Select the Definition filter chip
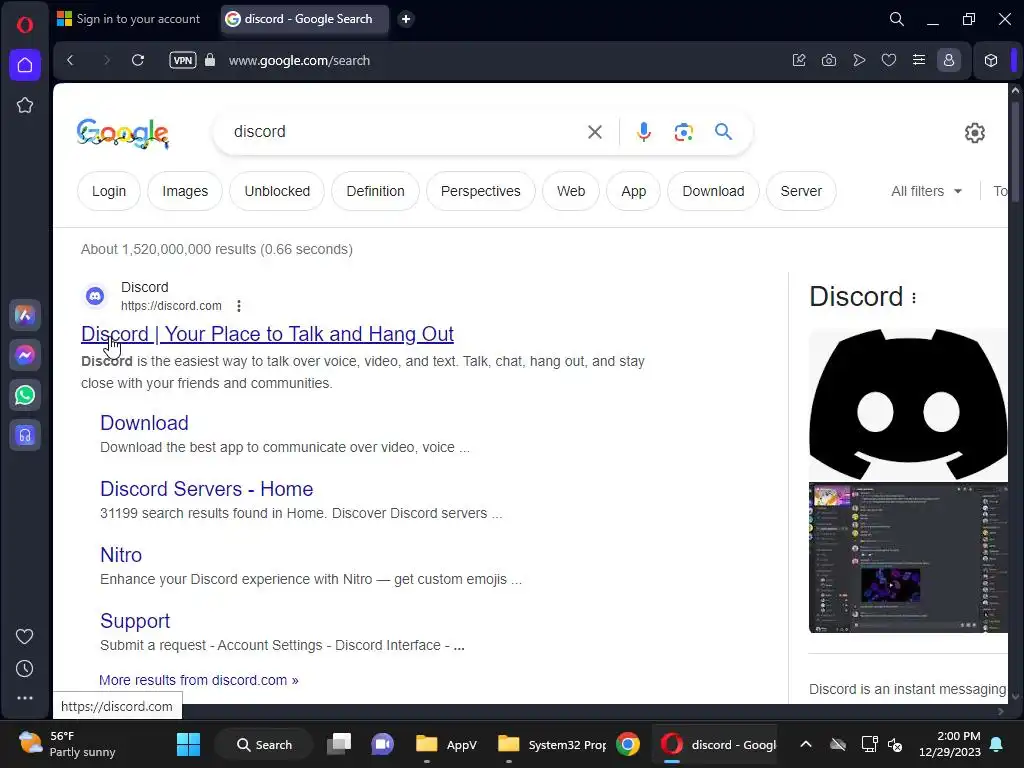Image resolution: width=1024 pixels, height=768 pixels. click(x=376, y=191)
